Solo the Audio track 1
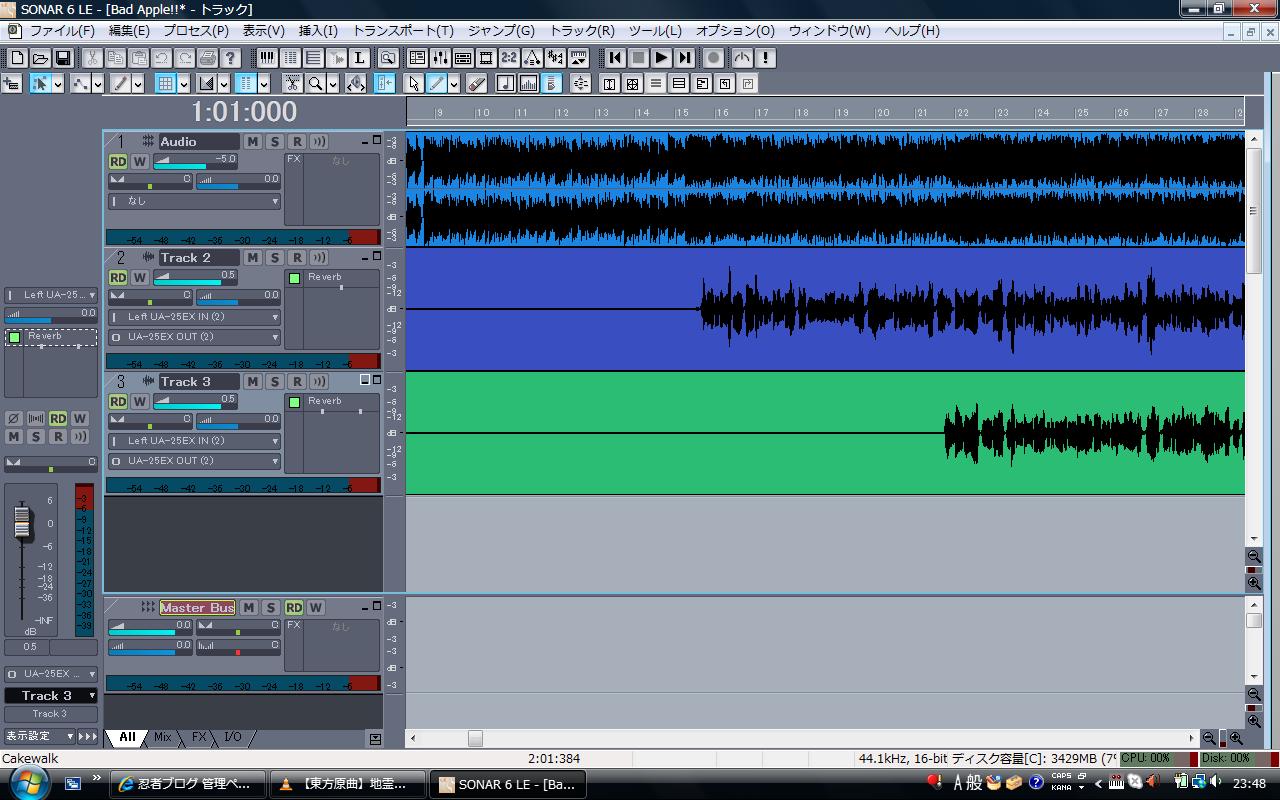 click(x=274, y=142)
